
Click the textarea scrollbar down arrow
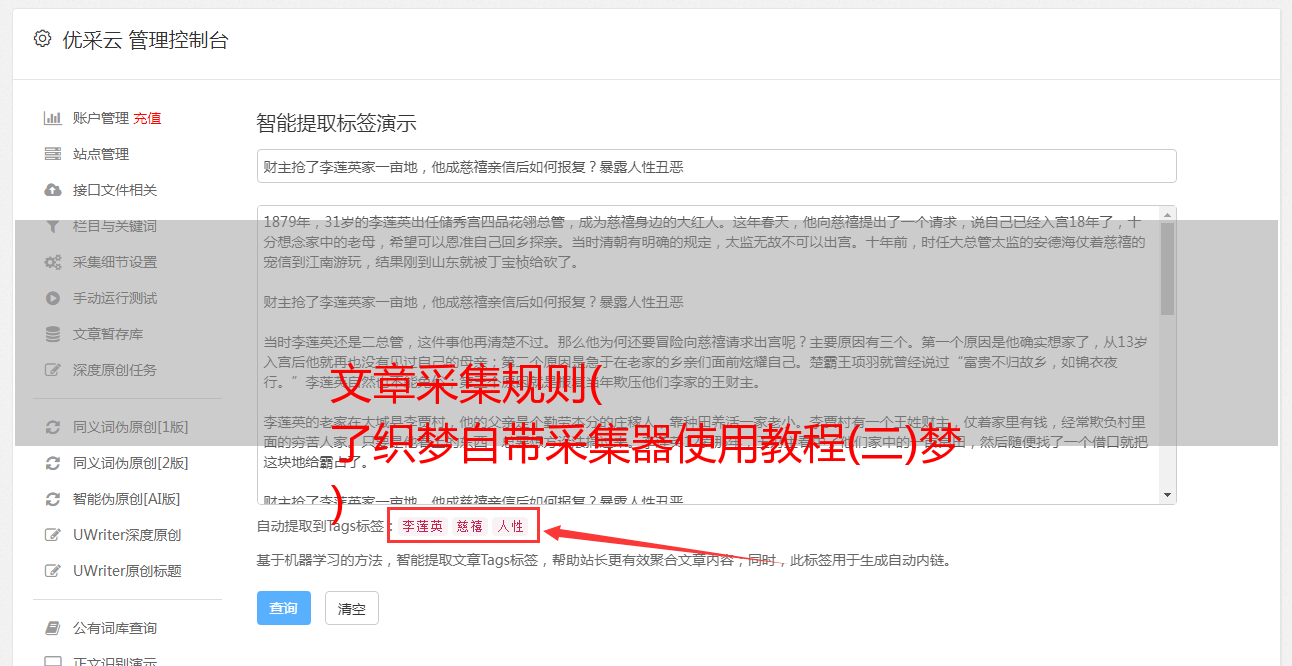click(x=1168, y=495)
